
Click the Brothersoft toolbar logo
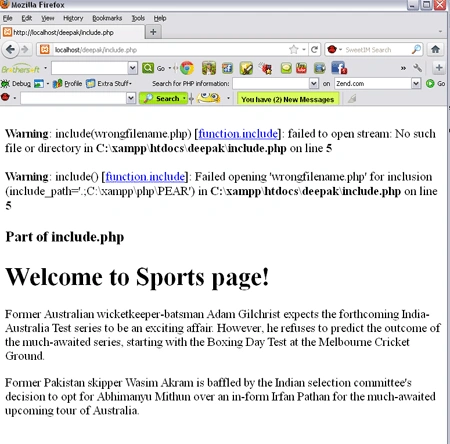tap(20, 69)
